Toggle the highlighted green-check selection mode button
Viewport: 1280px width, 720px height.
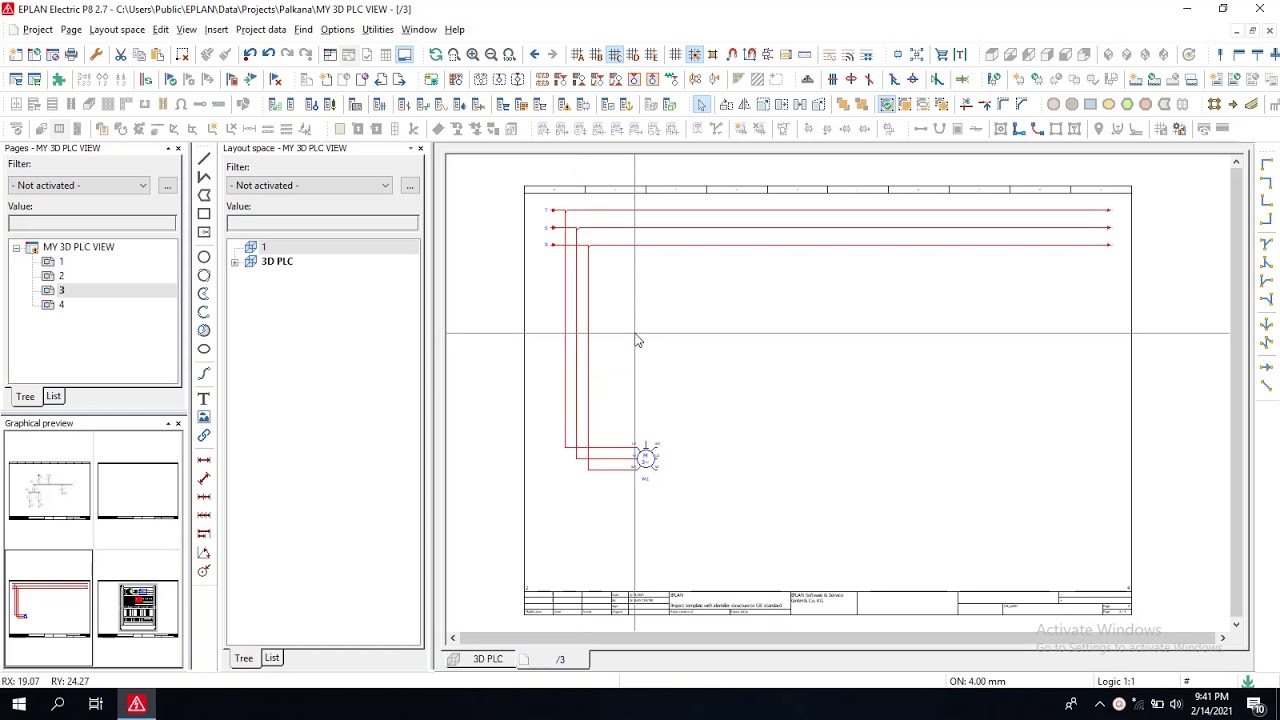[x=887, y=104]
